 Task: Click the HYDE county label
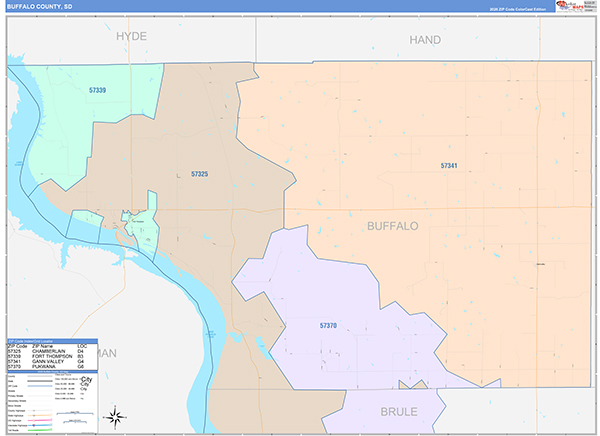click(131, 36)
